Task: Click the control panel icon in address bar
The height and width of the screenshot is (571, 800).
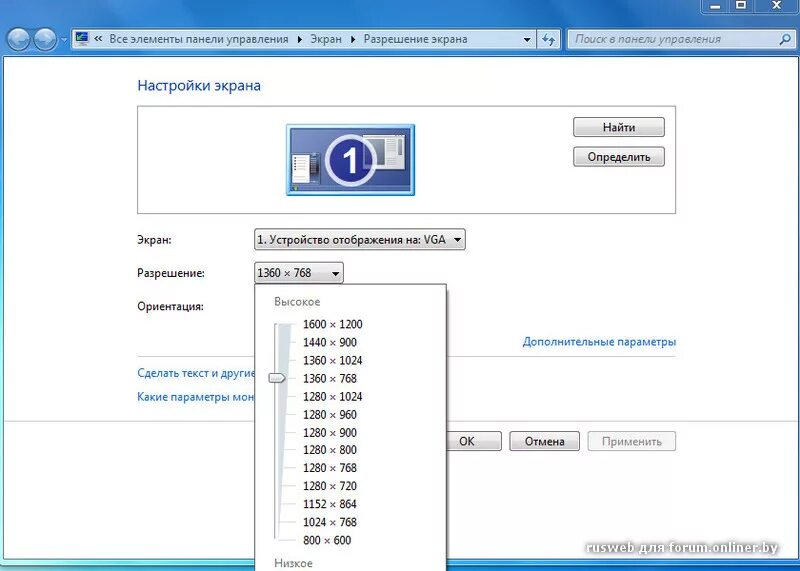Action: 81,39
